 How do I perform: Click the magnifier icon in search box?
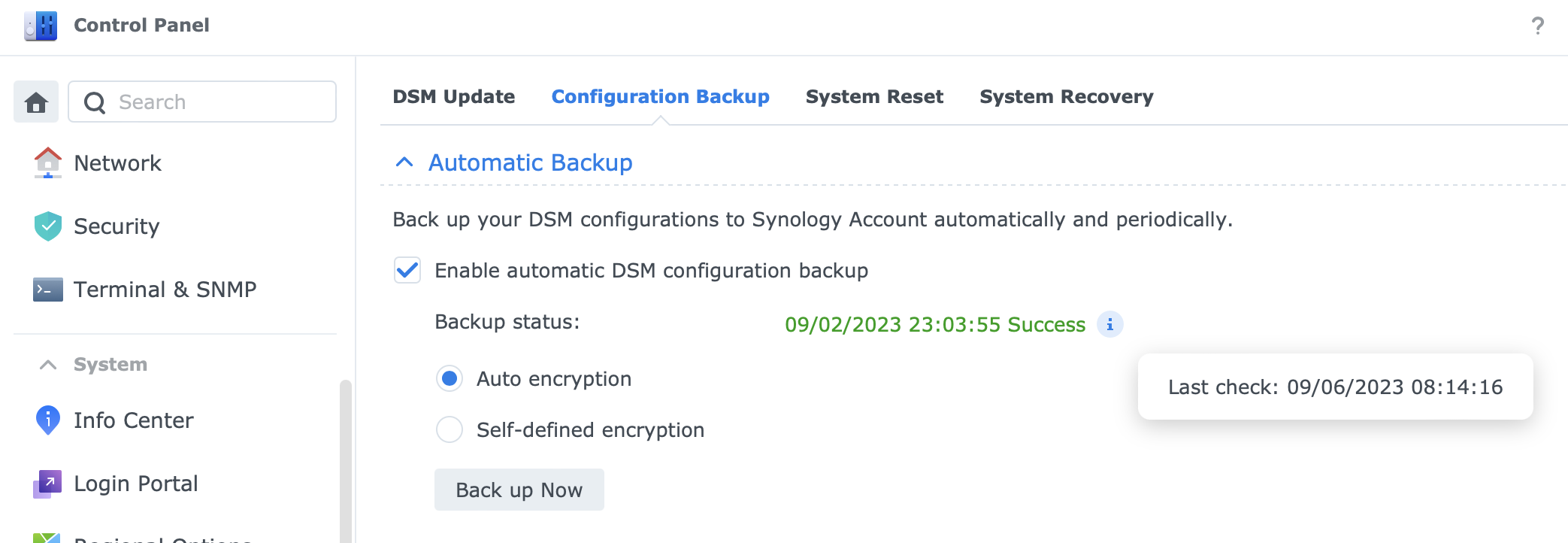[95, 102]
